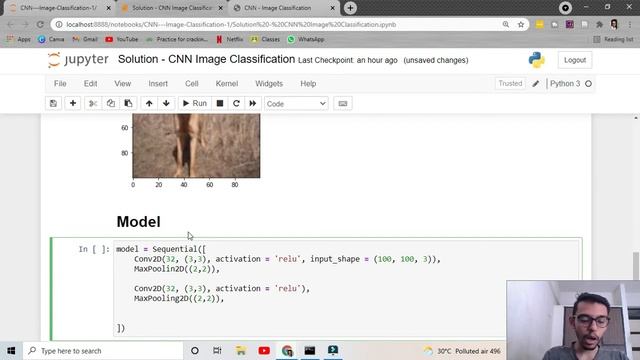Log out with the Logout button

575,60
